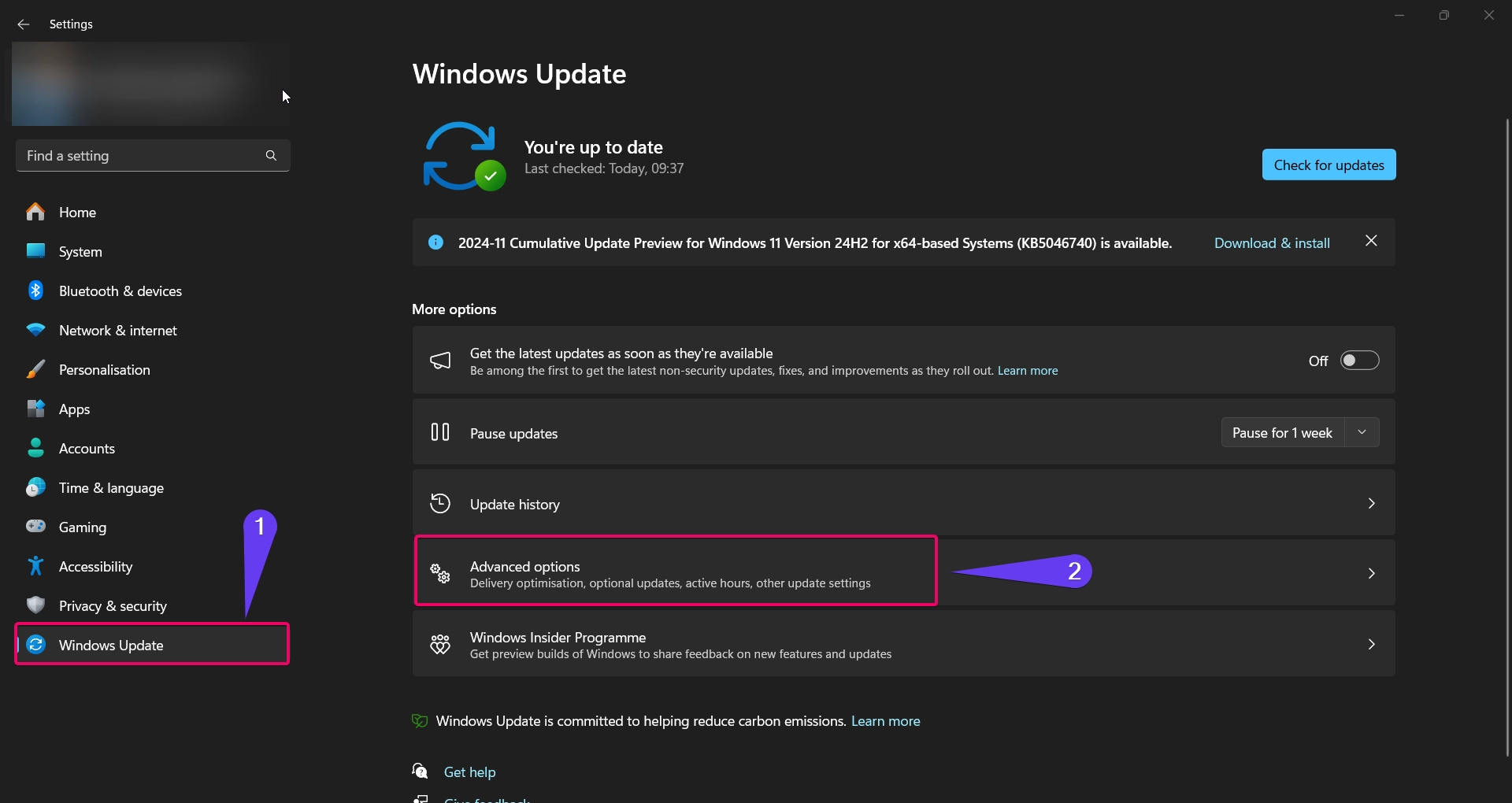Open Advanced options via its right chevron

(1371, 573)
